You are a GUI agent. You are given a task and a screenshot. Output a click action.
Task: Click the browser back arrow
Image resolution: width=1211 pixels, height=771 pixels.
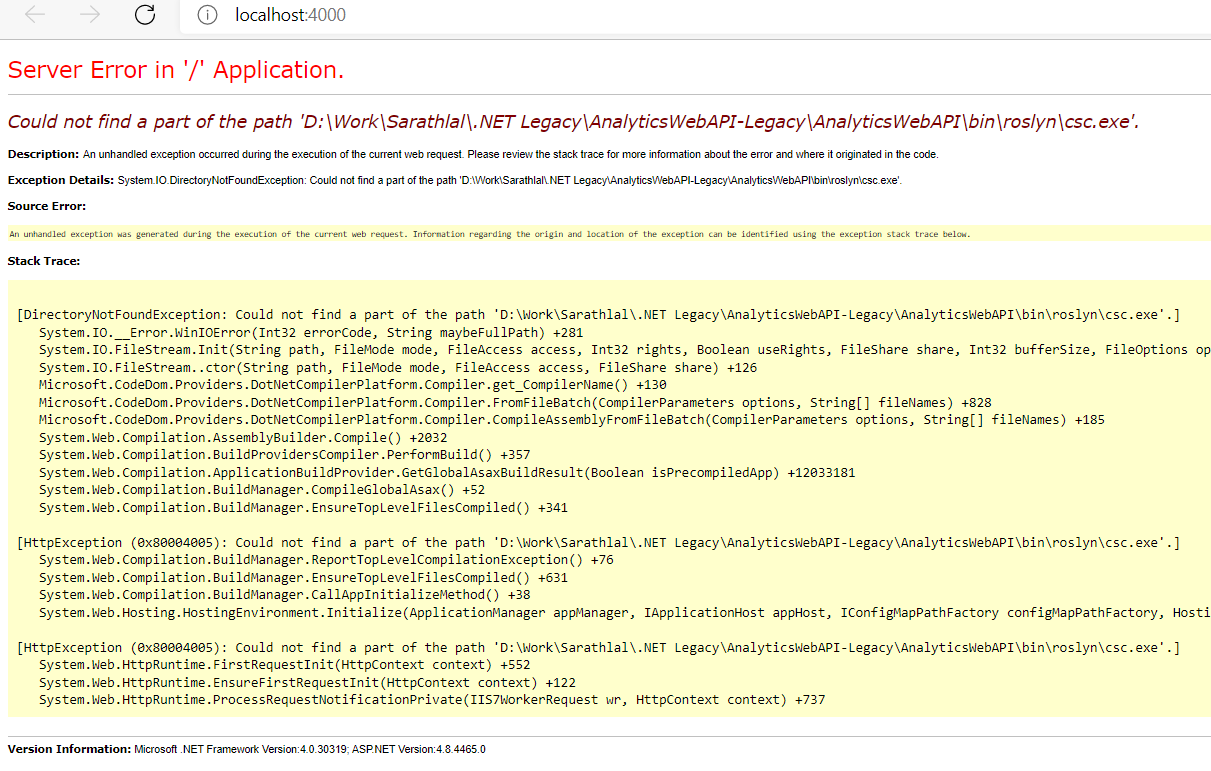point(35,15)
